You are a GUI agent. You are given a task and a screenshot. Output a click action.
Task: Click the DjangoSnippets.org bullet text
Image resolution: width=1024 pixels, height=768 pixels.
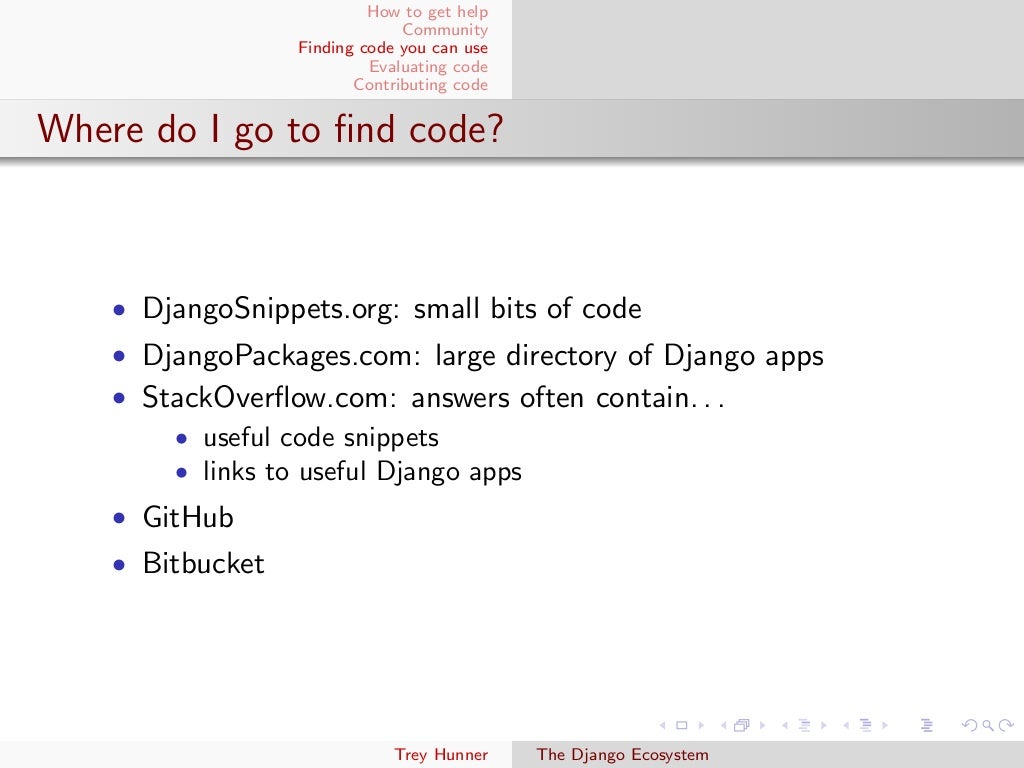pyautogui.click(x=392, y=309)
